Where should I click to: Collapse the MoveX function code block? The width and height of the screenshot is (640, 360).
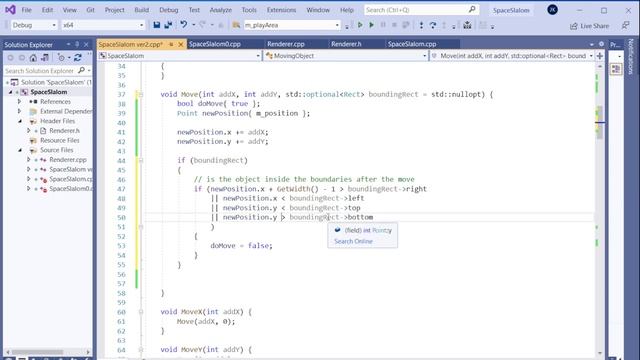pos(141,312)
